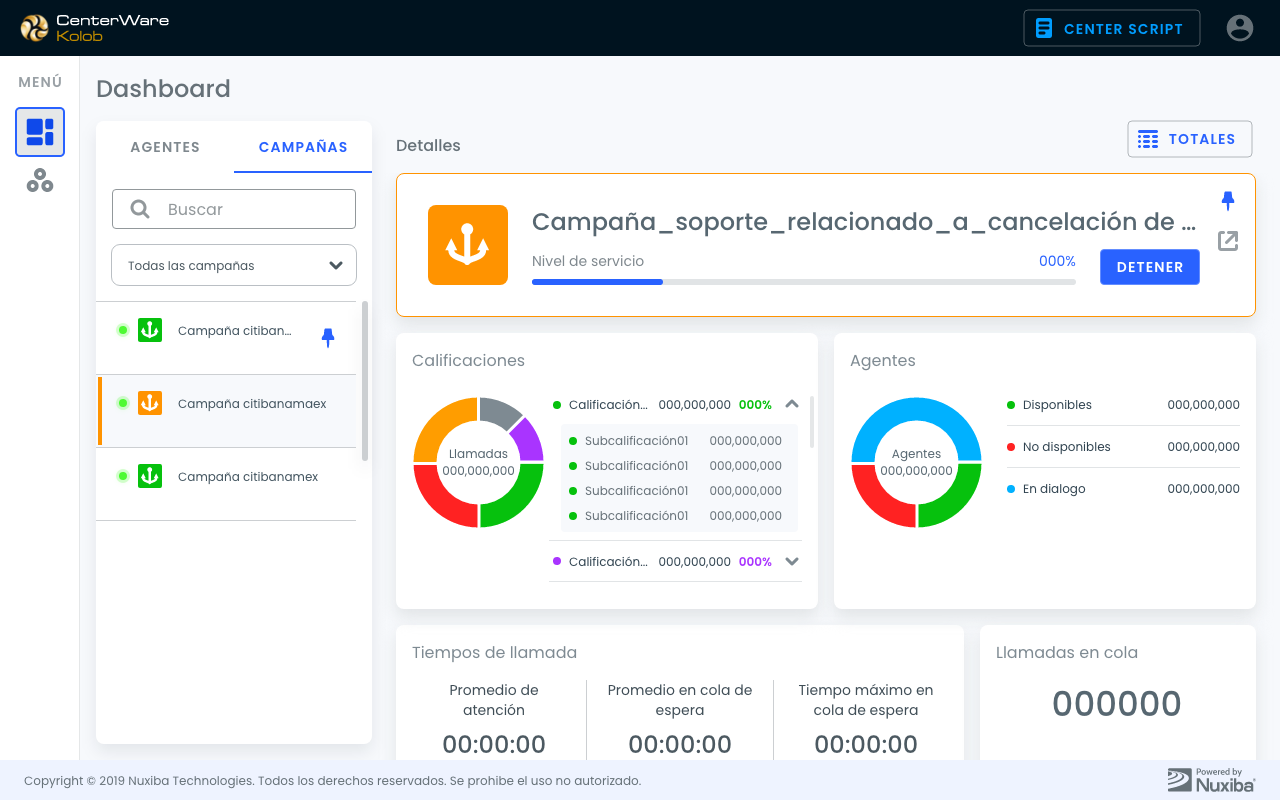Click the Promedio en cola de espera label
Screen dimensions: 1280x800
(x=680, y=700)
